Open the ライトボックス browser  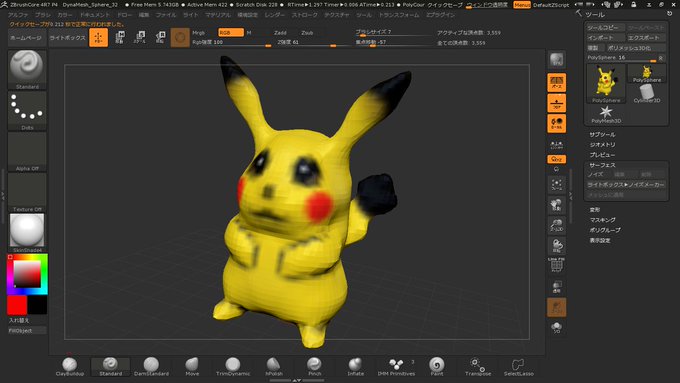pos(67,38)
